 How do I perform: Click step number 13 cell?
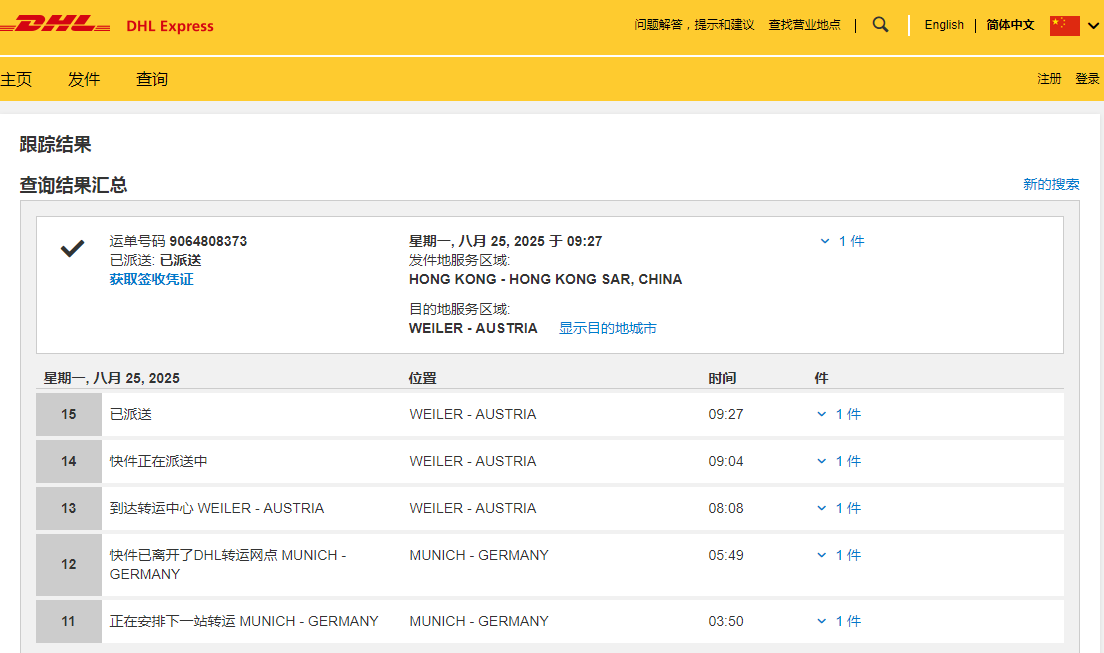[69, 508]
